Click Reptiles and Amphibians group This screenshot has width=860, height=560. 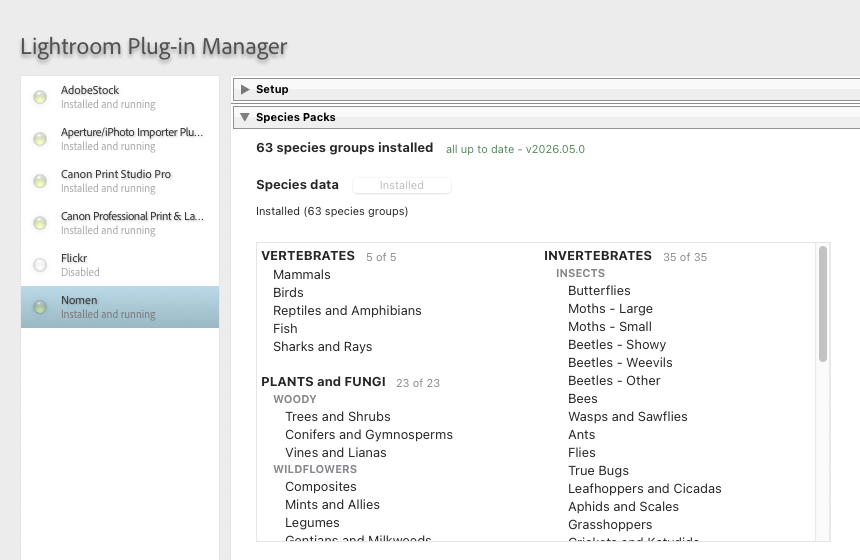pos(347,311)
